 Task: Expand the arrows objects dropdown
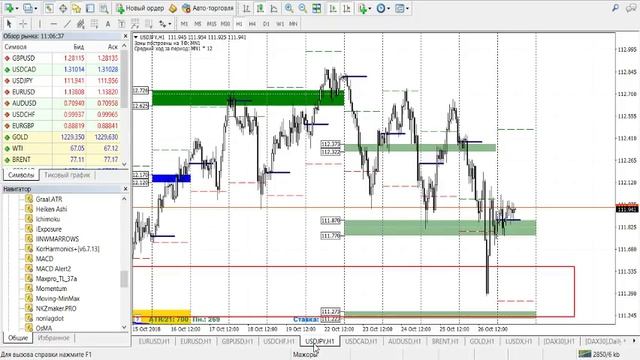tap(170, 24)
